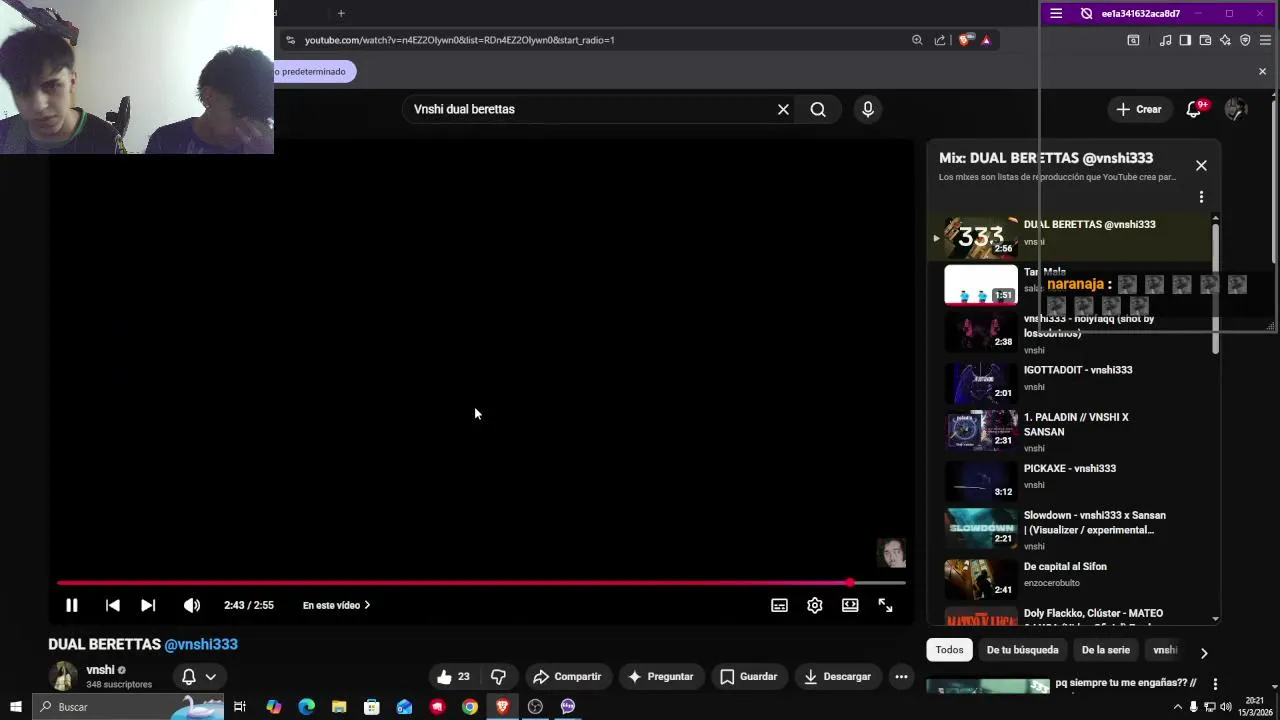Play 'PICKAXE - vnshi333' from the playlist
The image size is (1280, 720).
[x=1070, y=479]
